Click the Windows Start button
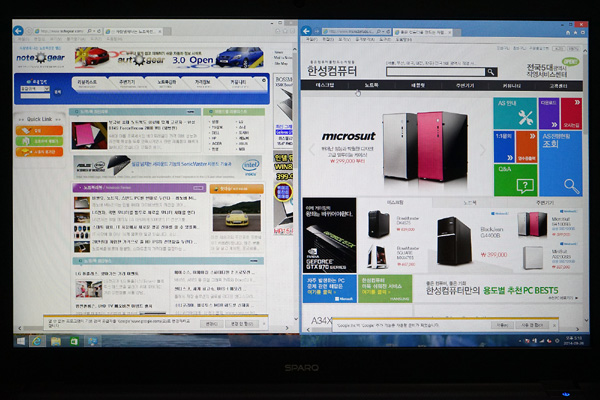 point(21,341)
